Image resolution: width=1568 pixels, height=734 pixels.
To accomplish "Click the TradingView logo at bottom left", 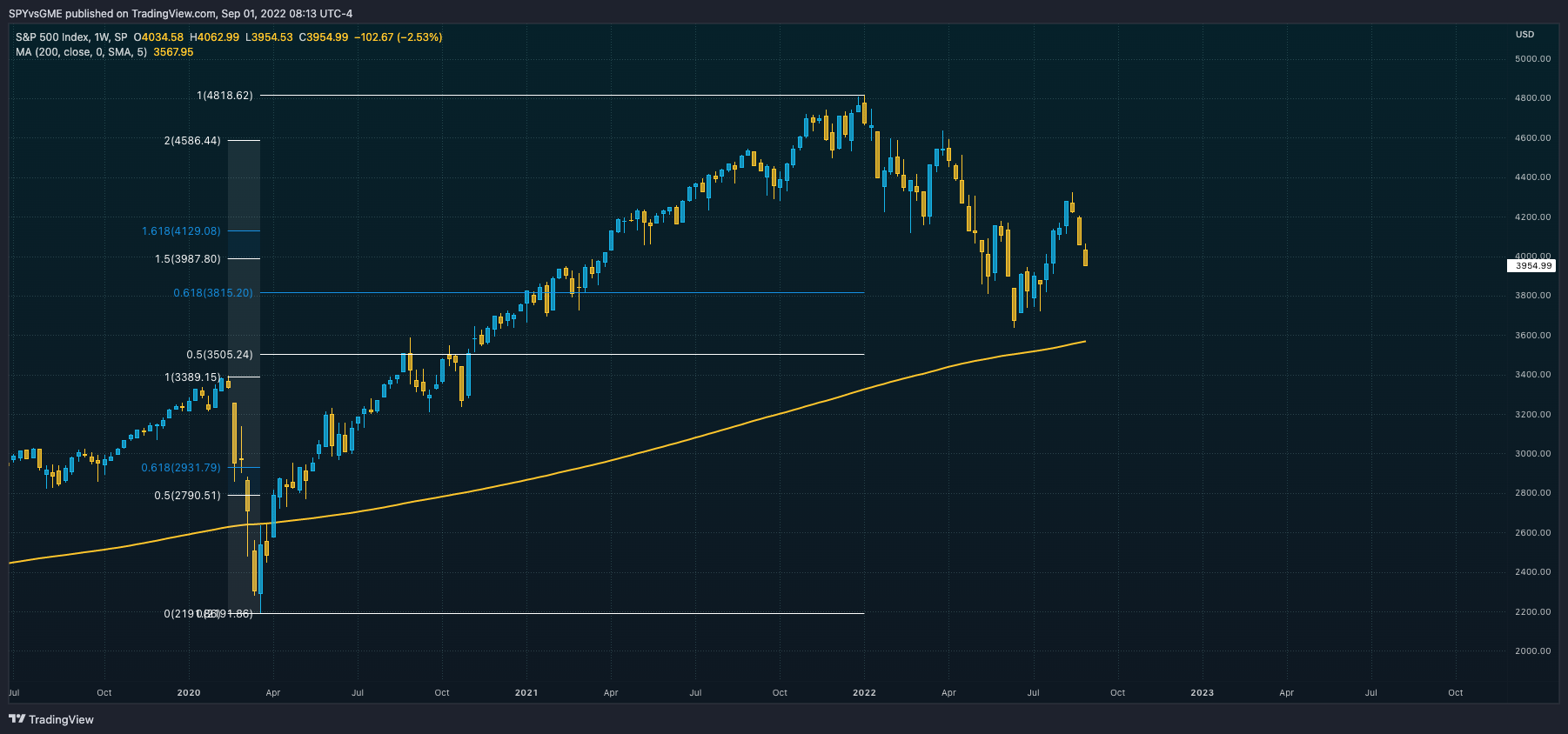I will coord(51,719).
